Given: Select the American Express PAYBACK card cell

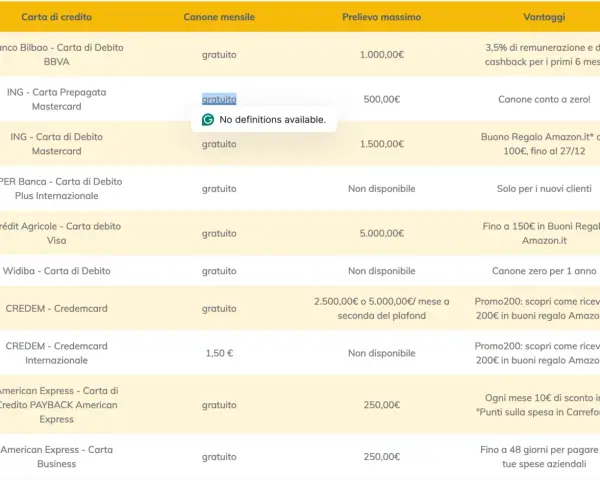Looking at the screenshot, I should [x=59, y=405].
